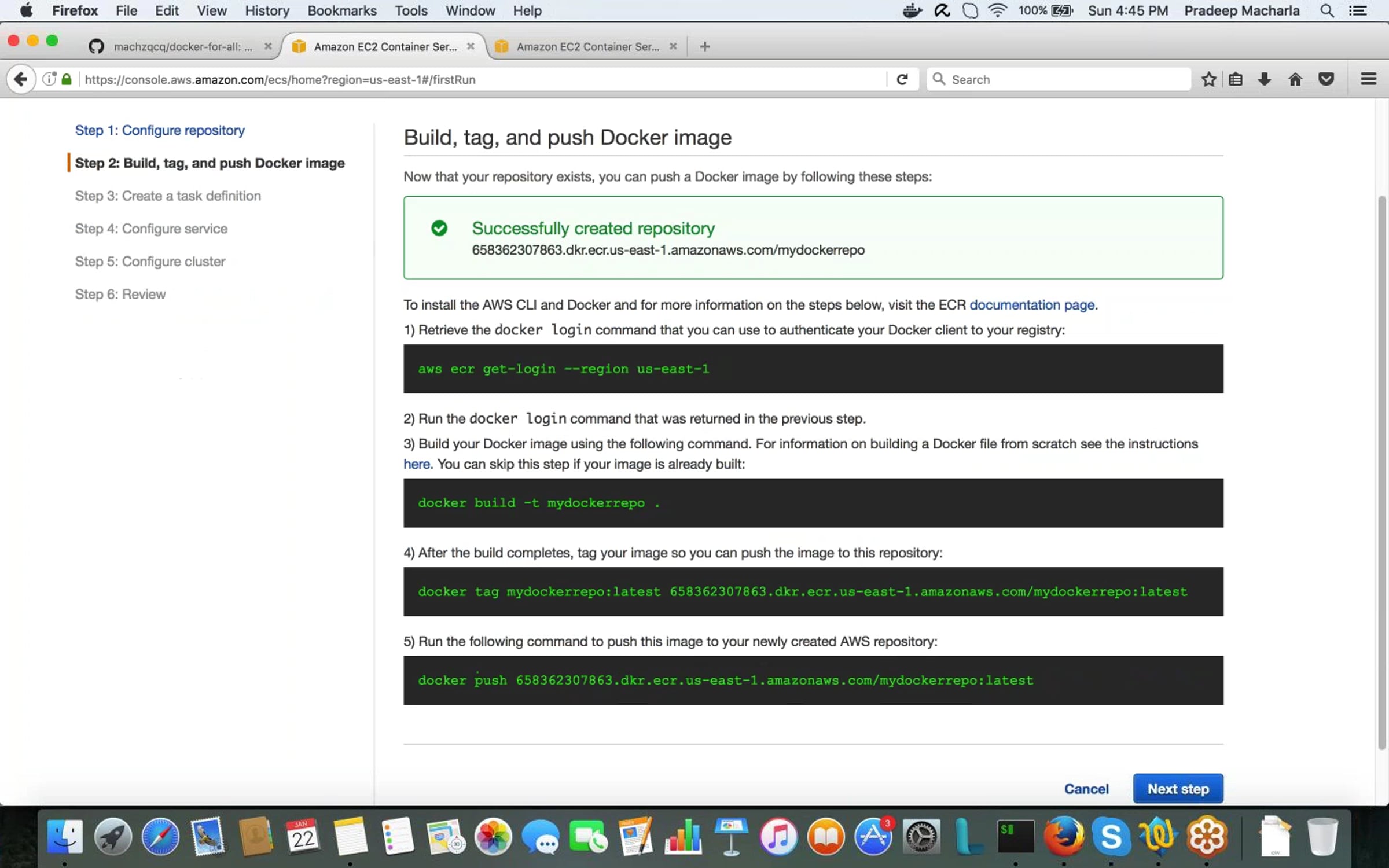Launch Safari from the dock

point(160,837)
